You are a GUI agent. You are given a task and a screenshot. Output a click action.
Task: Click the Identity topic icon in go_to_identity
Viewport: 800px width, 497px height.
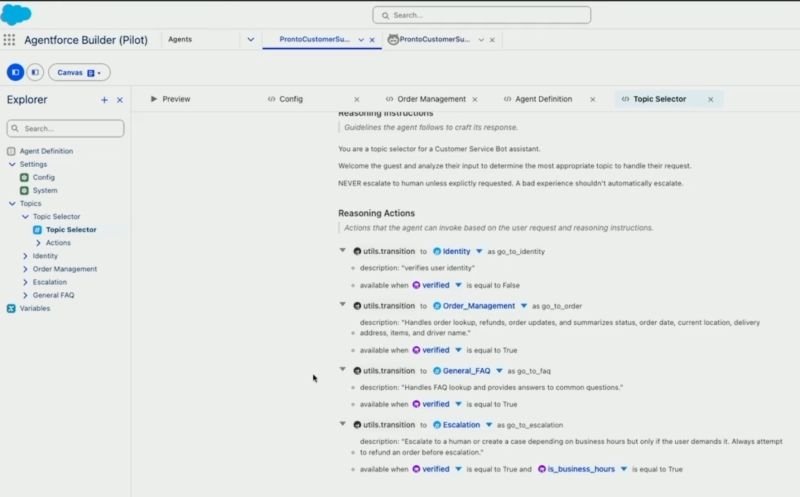point(437,251)
